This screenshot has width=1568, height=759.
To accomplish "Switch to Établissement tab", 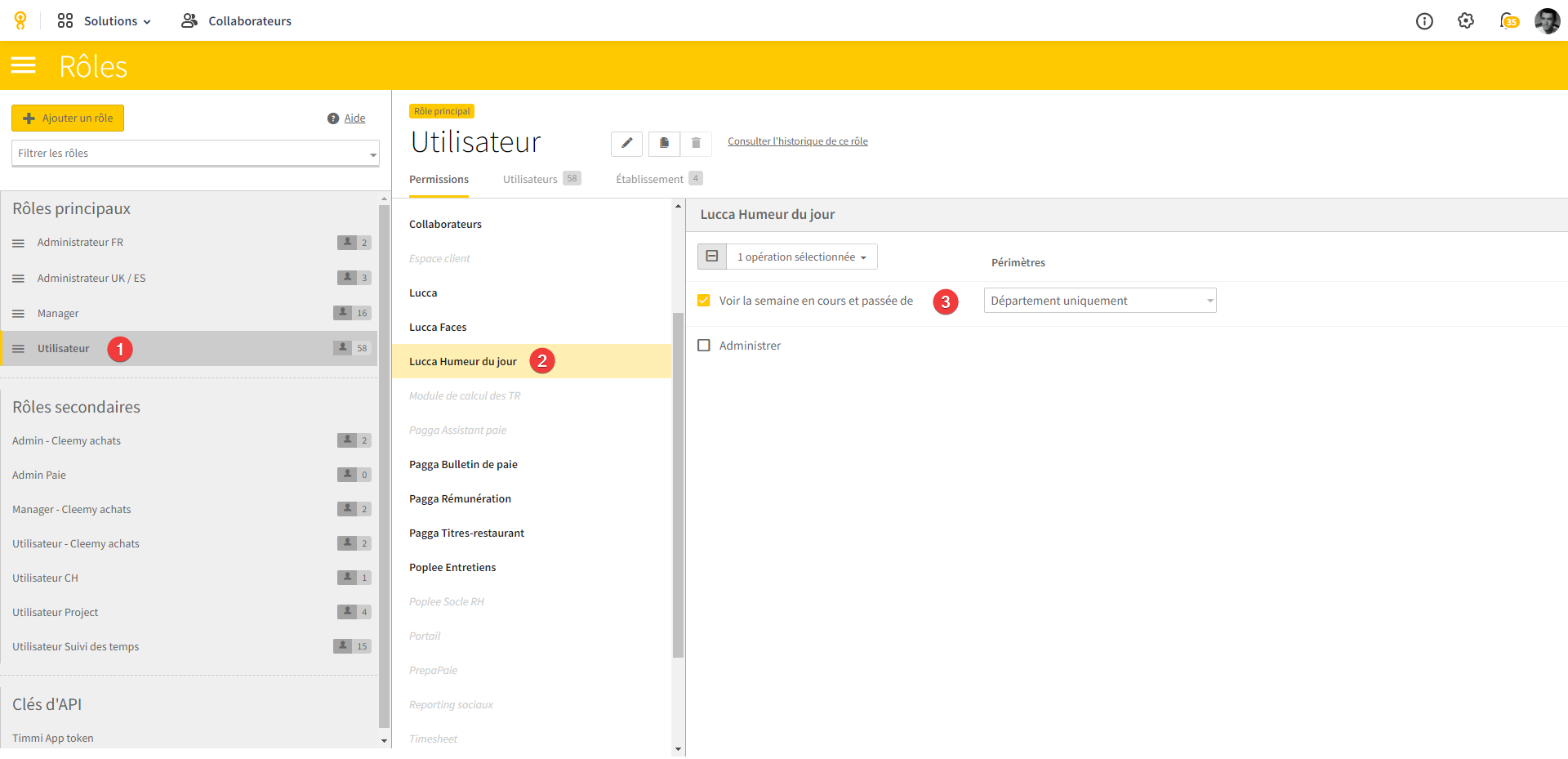I will click(659, 180).
